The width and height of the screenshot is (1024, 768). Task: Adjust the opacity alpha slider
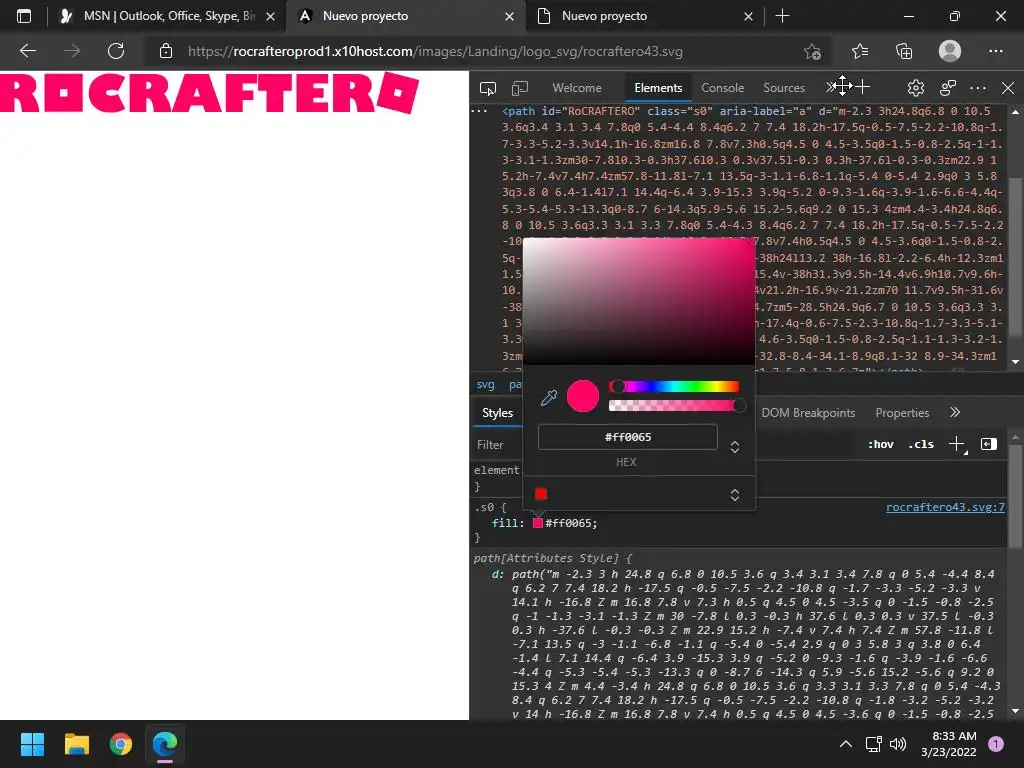pyautogui.click(x=674, y=406)
